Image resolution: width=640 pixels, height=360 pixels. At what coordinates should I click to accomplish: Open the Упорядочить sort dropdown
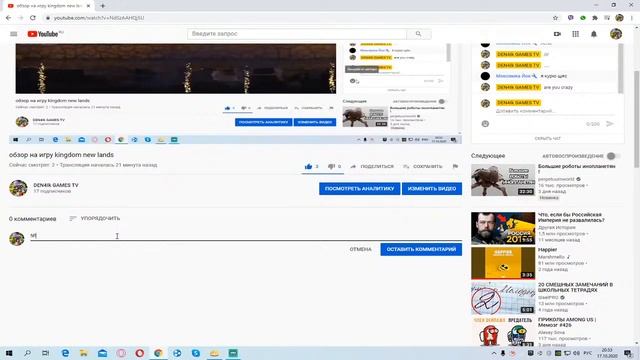coord(95,218)
